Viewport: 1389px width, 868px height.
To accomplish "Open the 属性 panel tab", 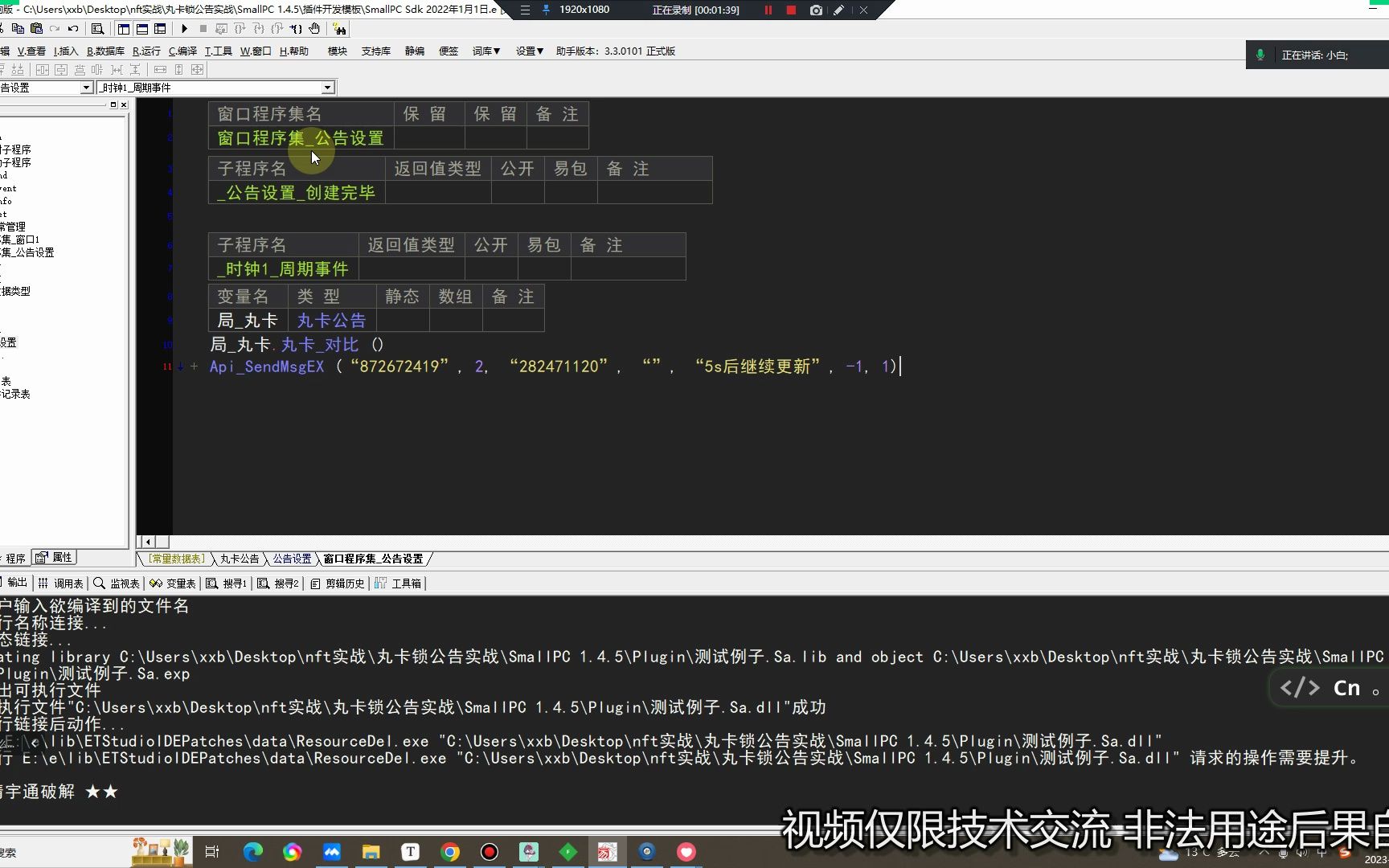I will (55, 557).
